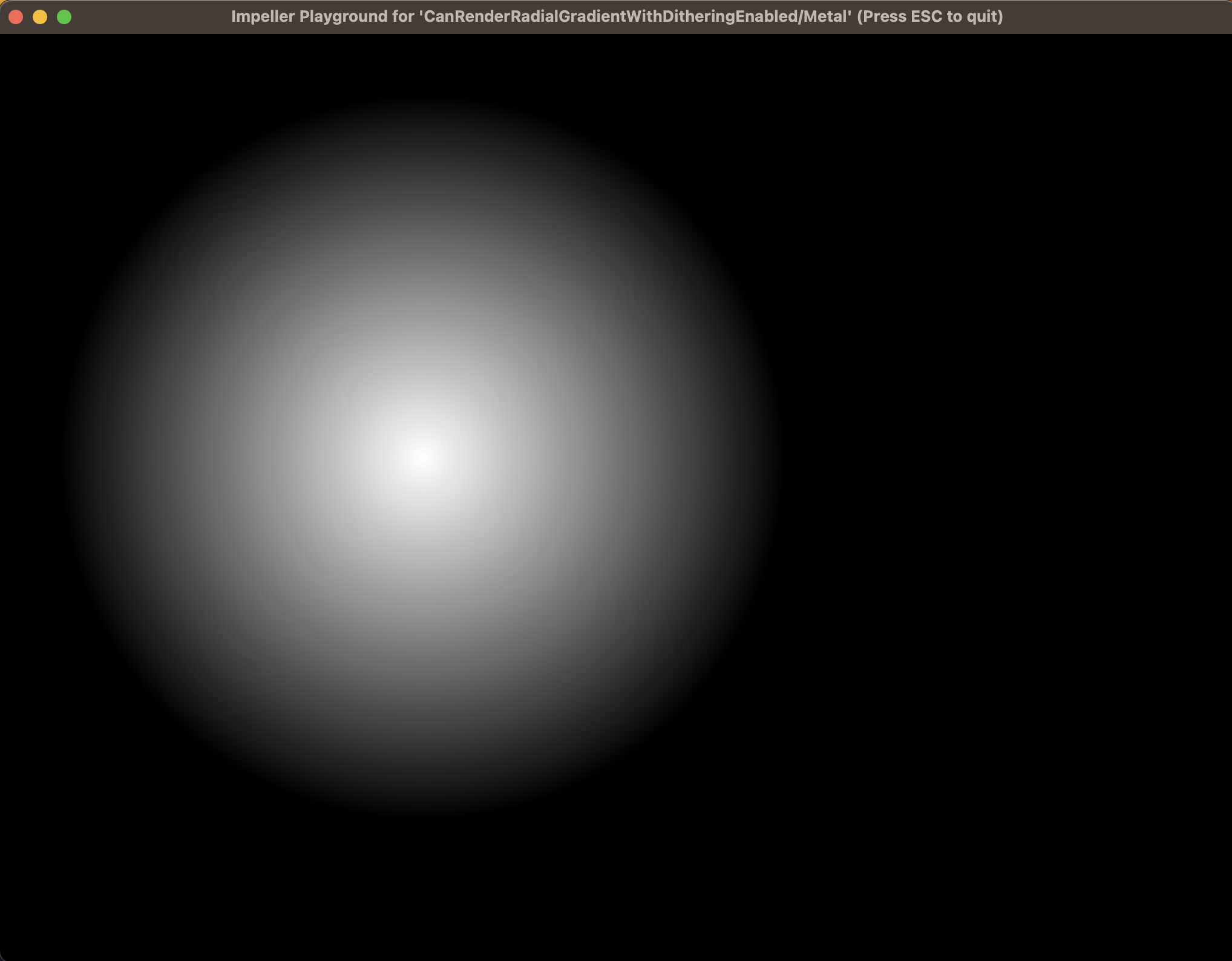Click the word 'Impeller' in title
This screenshot has height=961, width=1232.
[x=263, y=16]
